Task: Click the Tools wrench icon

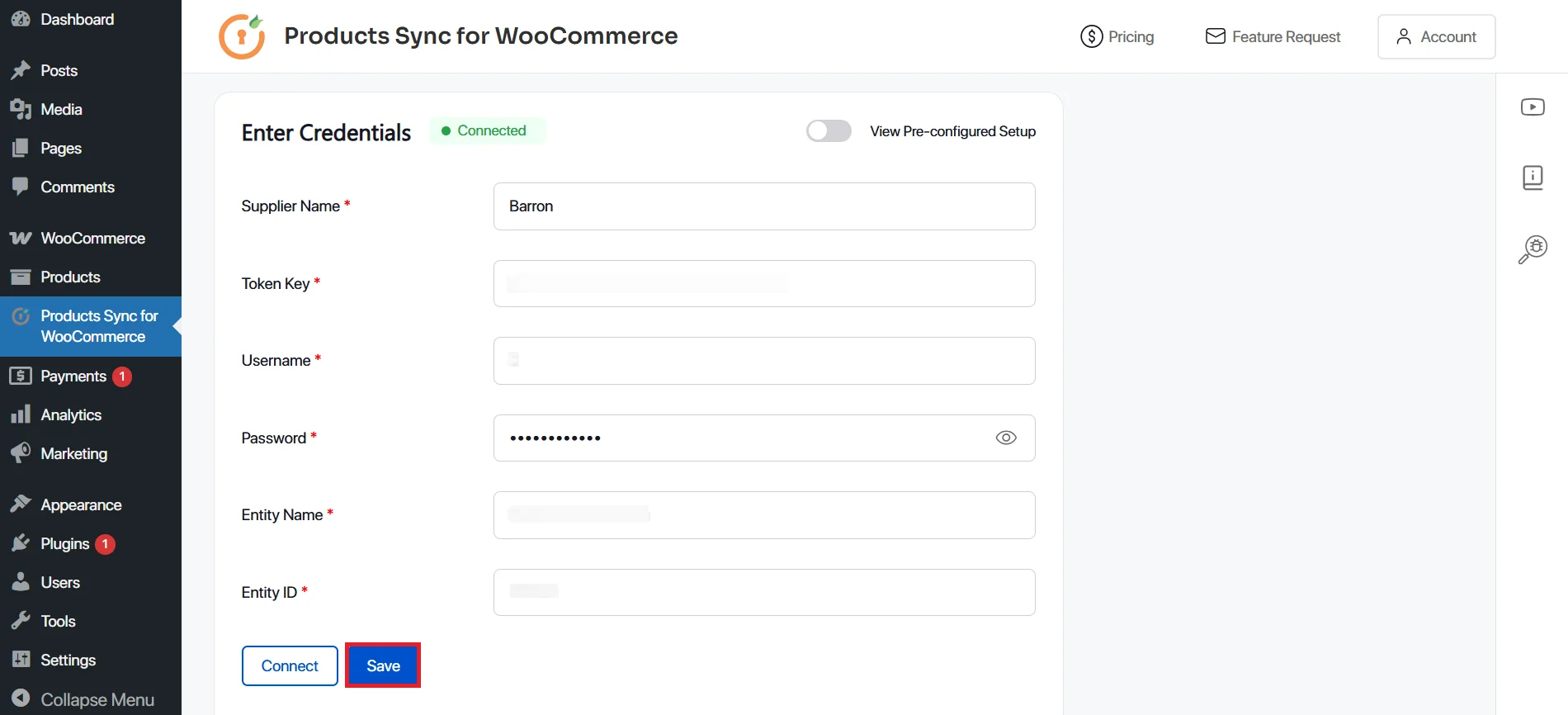Action: tap(21, 621)
